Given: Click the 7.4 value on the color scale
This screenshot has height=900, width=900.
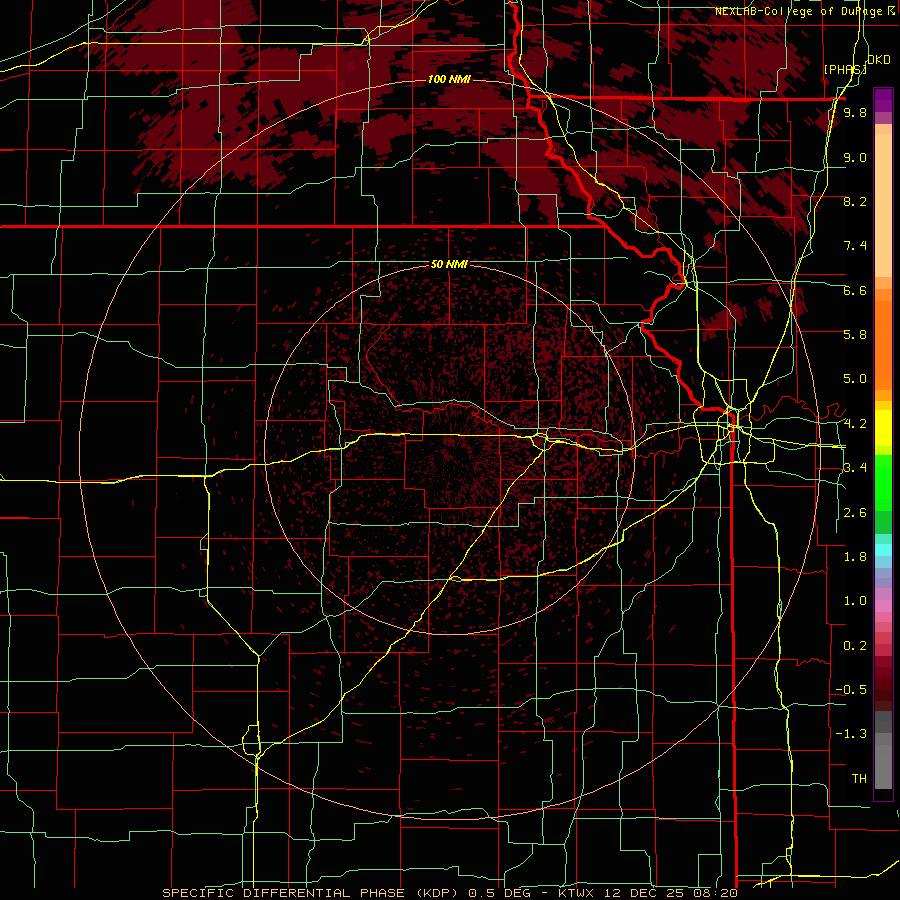Looking at the screenshot, I should 855,246.
